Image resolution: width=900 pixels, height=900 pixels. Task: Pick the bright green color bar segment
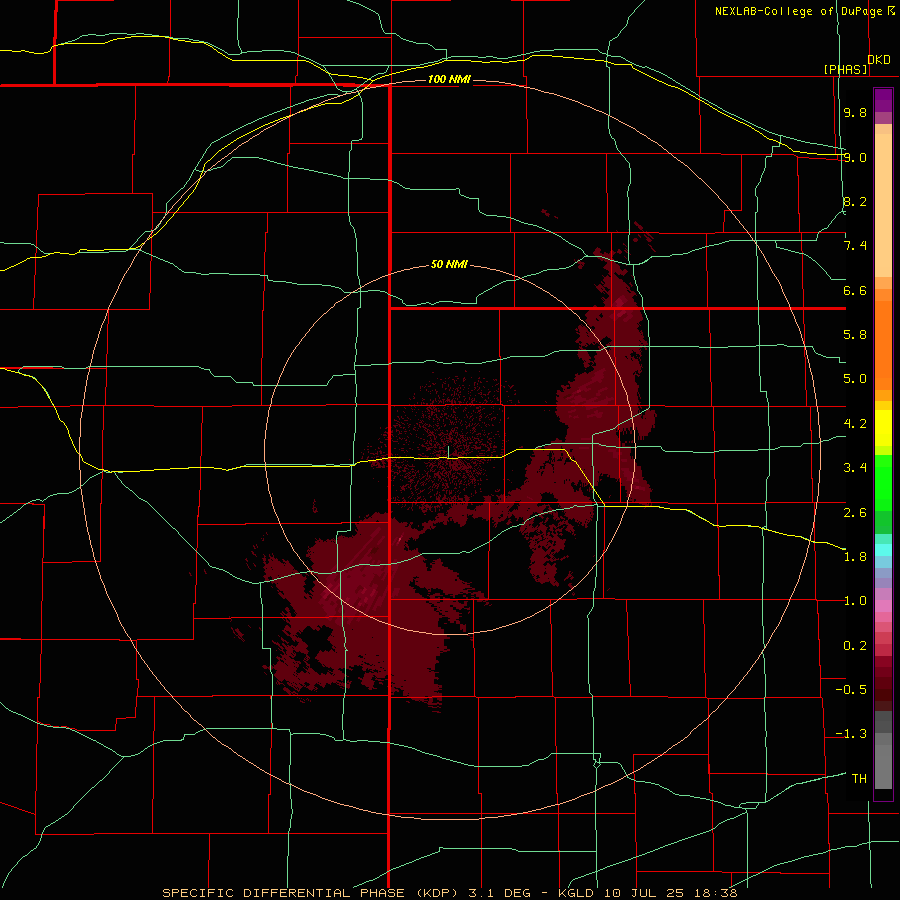click(883, 482)
